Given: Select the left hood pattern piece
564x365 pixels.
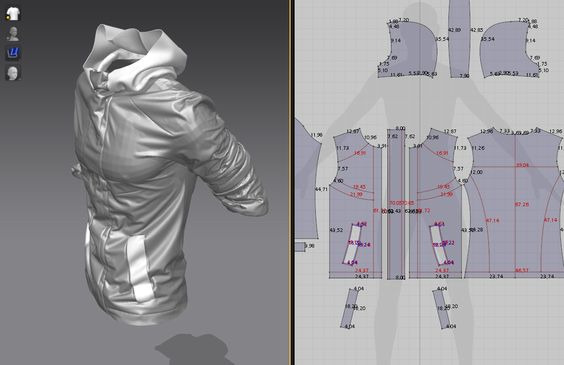Looking at the screenshot, I should pos(412,49).
